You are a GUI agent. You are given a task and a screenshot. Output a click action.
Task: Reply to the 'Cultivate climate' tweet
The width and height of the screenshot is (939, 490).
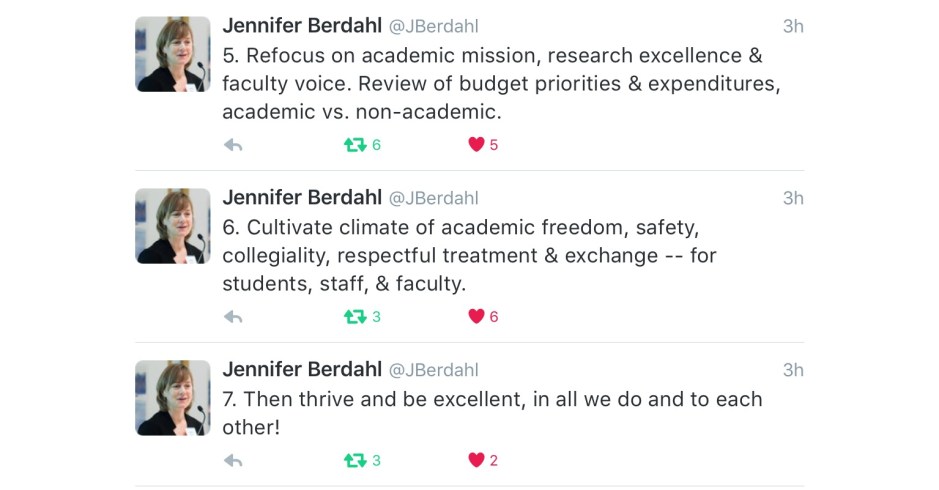pyautogui.click(x=233, y=317)
